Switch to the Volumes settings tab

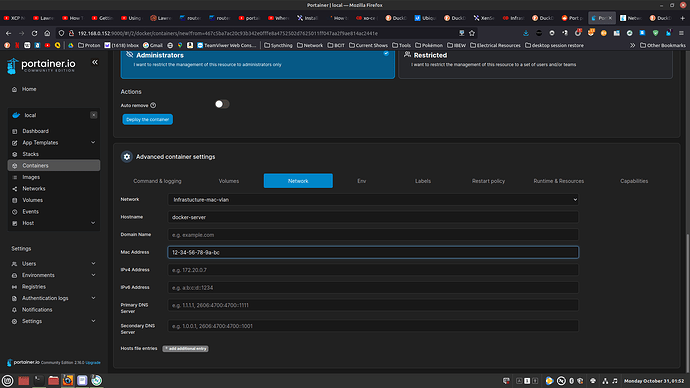coord(229,181)
